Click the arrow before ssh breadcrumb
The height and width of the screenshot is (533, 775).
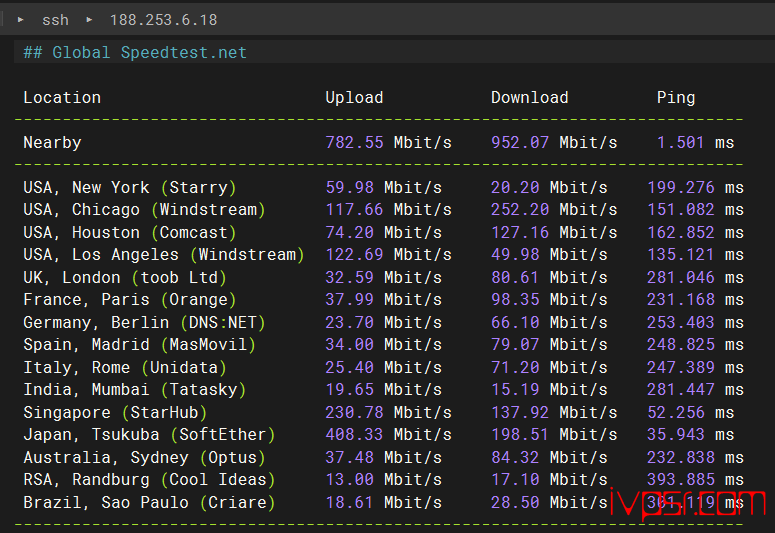[20, 20]
